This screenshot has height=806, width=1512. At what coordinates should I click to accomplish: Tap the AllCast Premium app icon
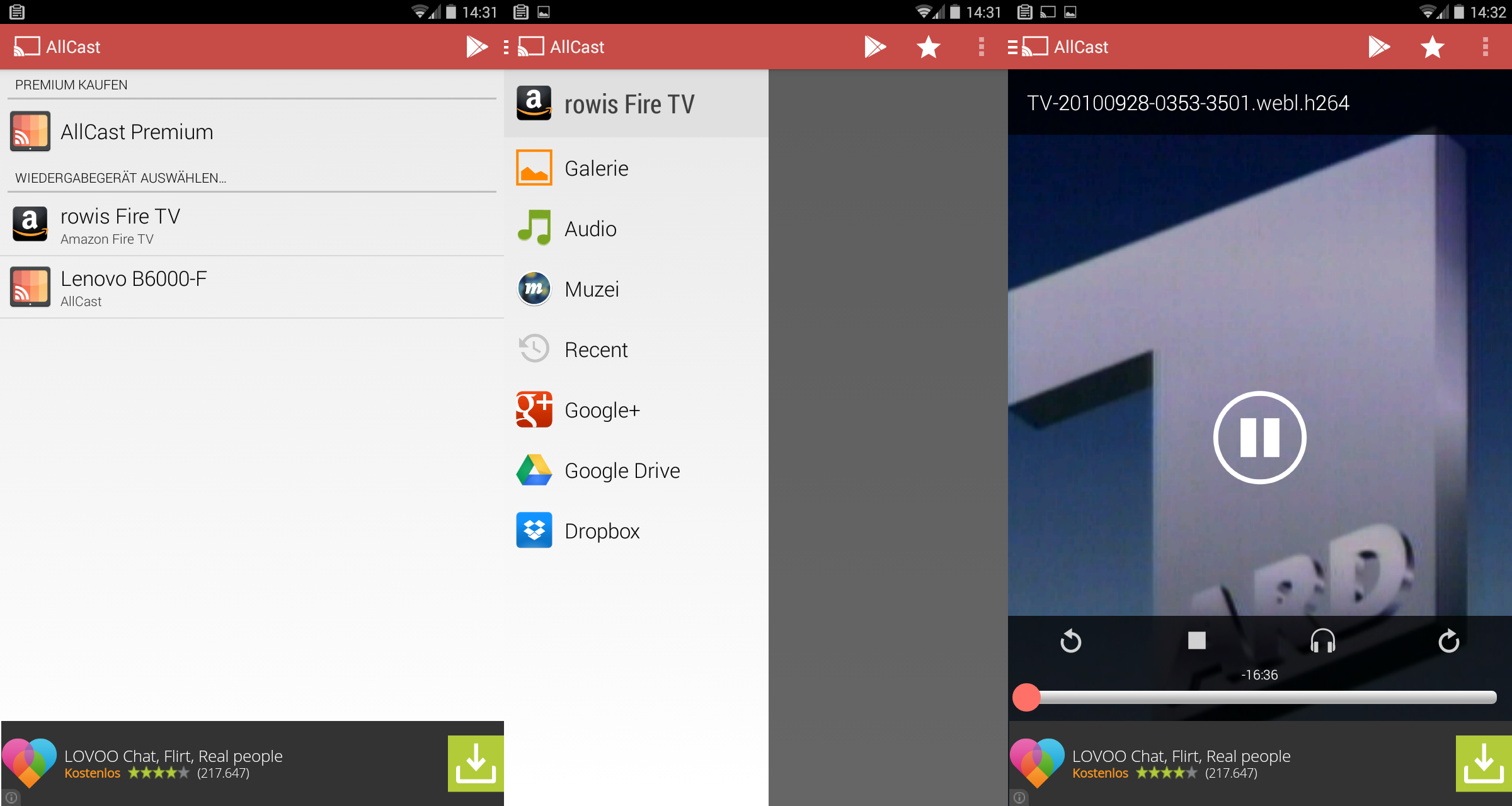30,131
